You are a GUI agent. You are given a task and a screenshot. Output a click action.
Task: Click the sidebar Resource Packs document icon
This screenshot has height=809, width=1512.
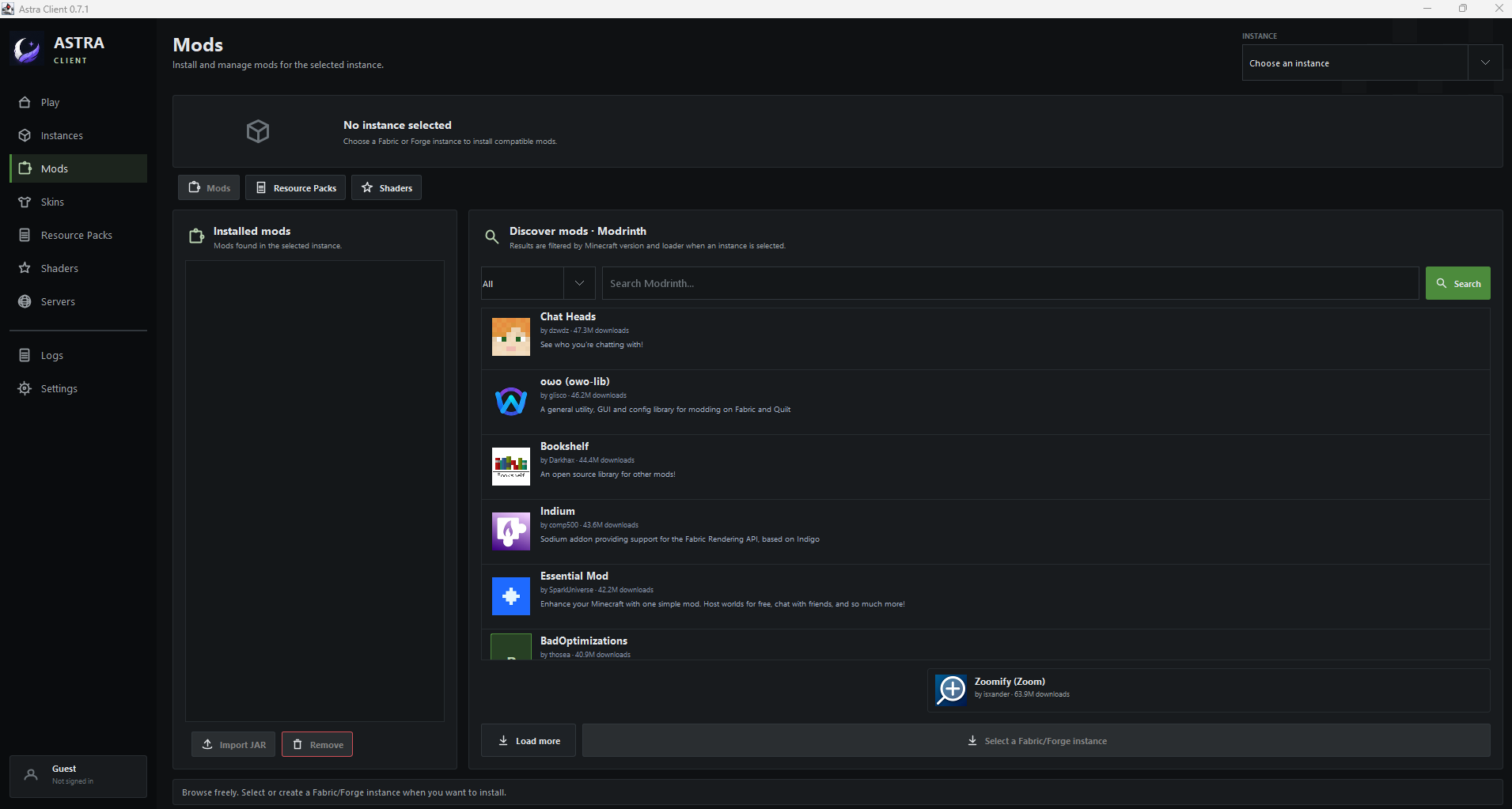point(25,235)
